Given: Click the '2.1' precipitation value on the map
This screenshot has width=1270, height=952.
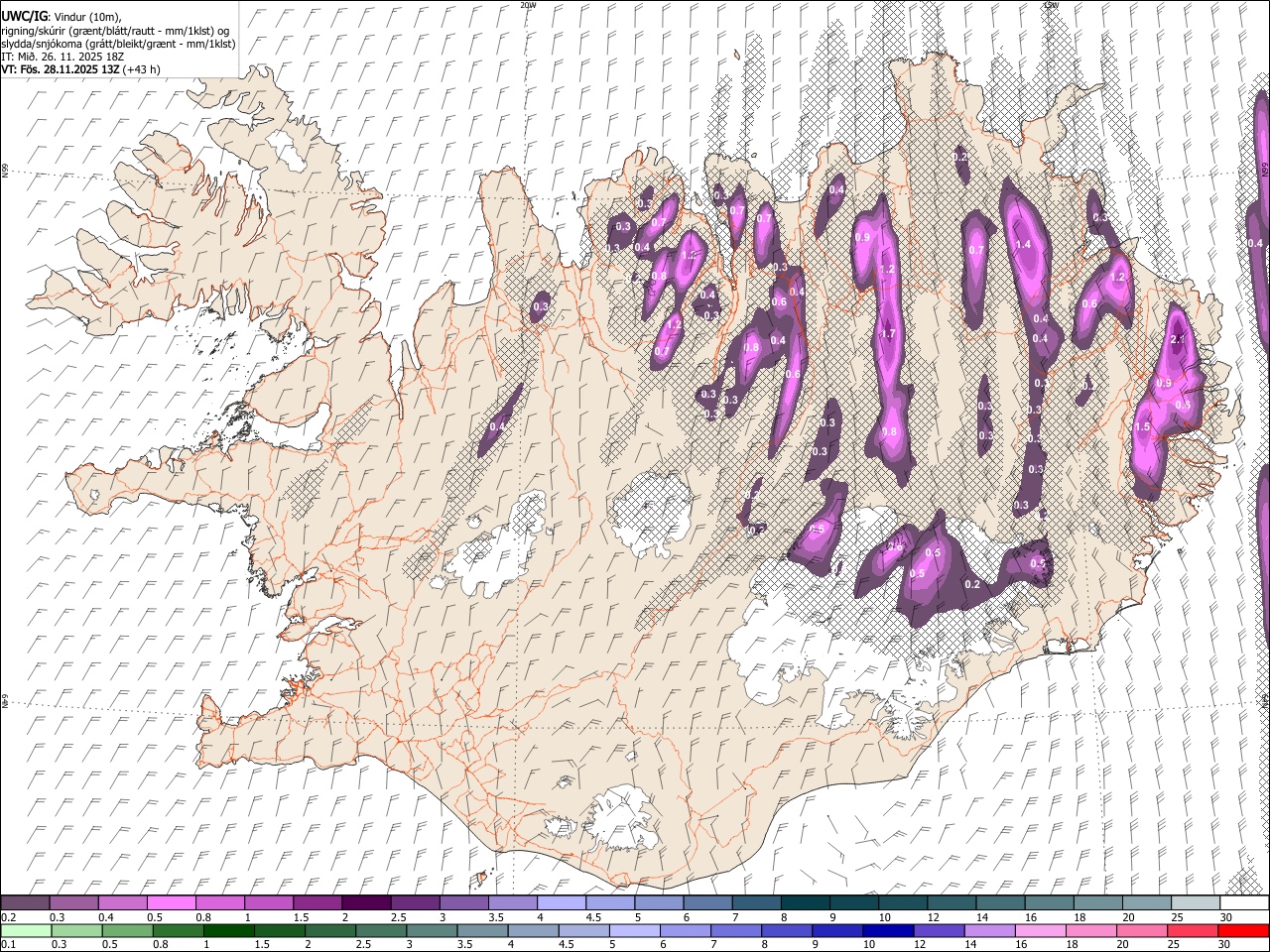Looking at the screenshot, I should (x=1179, y=339).
